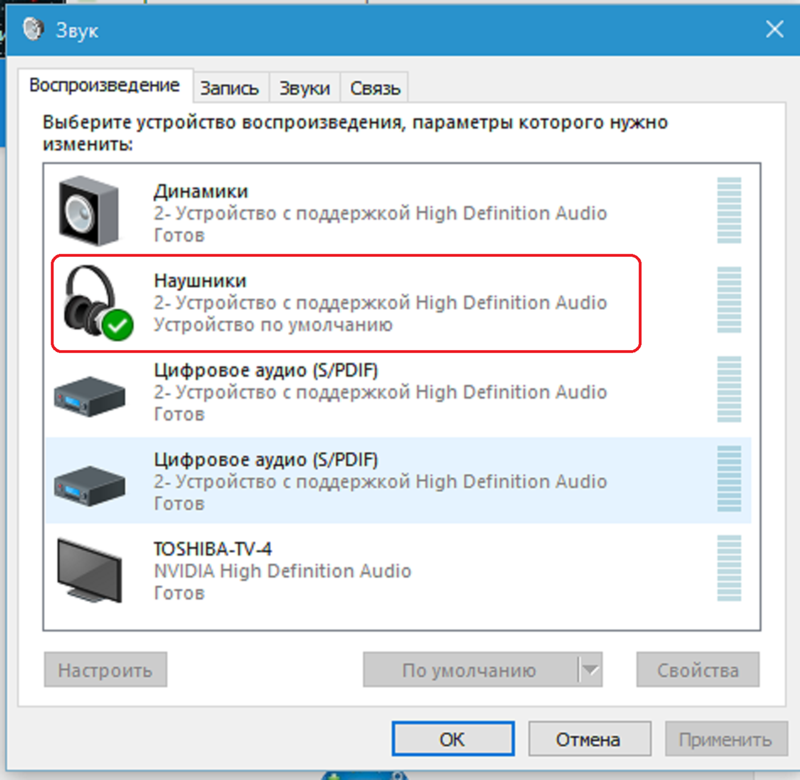800x780 pixels.
Task: Click the receiver icon of the highlighted Цифровое аудио row
Action: tap(89, 485)
